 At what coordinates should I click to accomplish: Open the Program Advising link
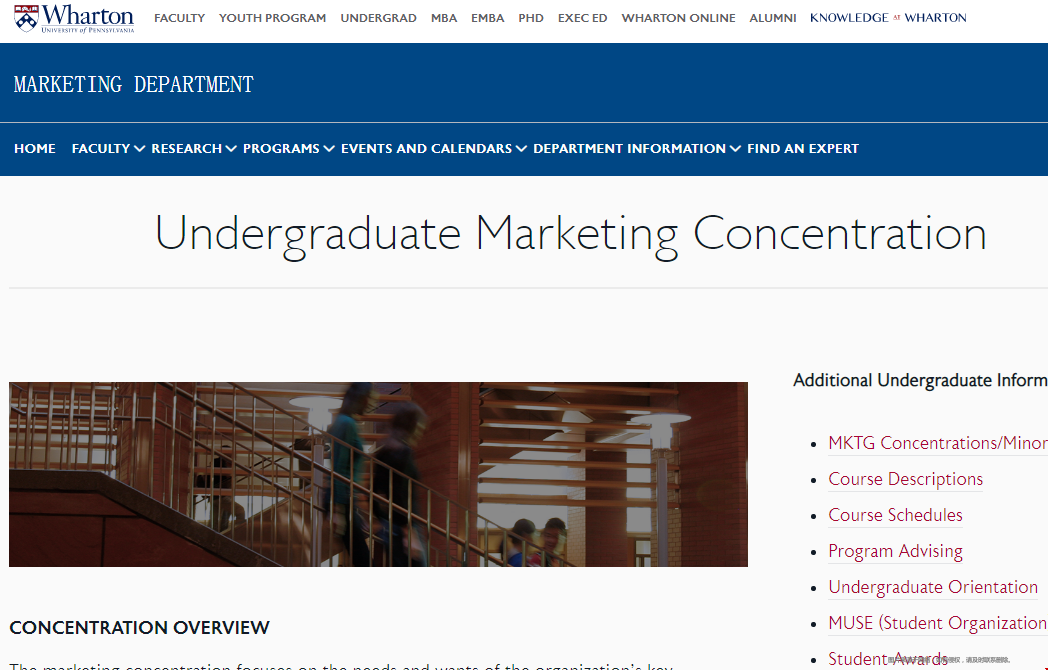pos(896,552)
